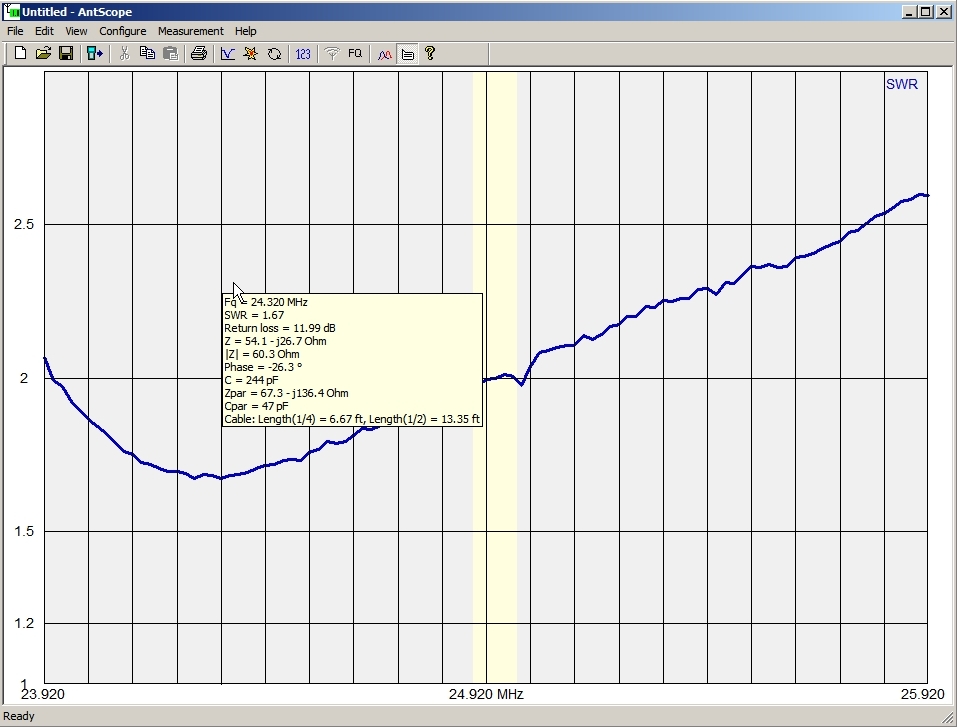Click the '|Z| = 60.3 Ohm' line

point(262,354)
